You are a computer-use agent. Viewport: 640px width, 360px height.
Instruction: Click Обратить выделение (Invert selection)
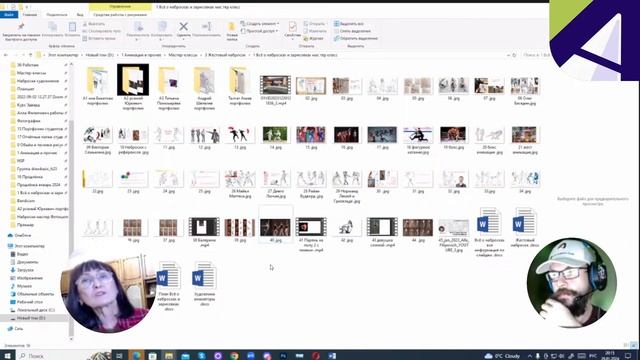click(356, 38)
